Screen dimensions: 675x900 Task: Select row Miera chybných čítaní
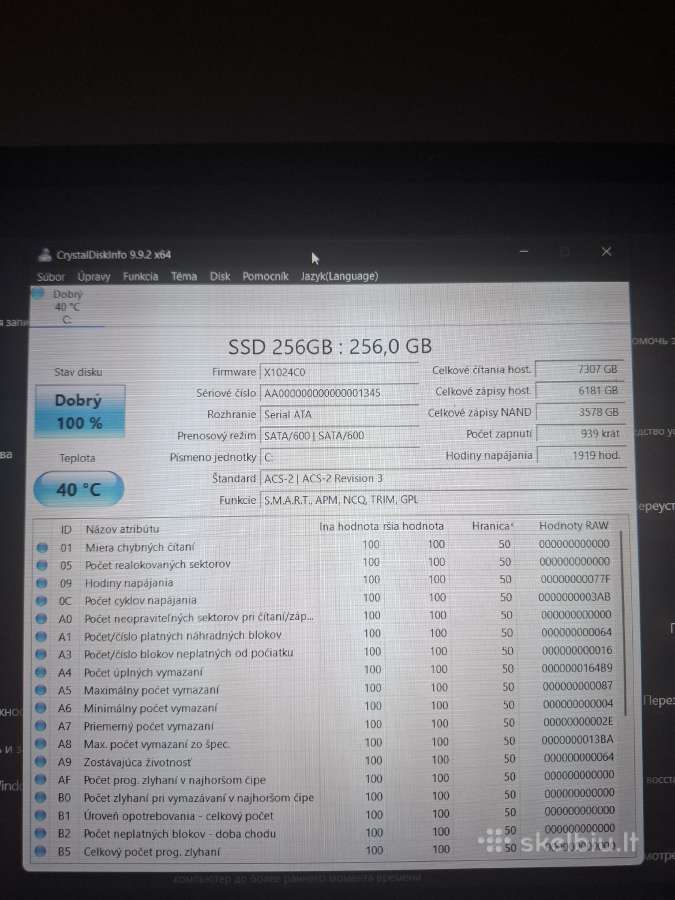point(327,546)
